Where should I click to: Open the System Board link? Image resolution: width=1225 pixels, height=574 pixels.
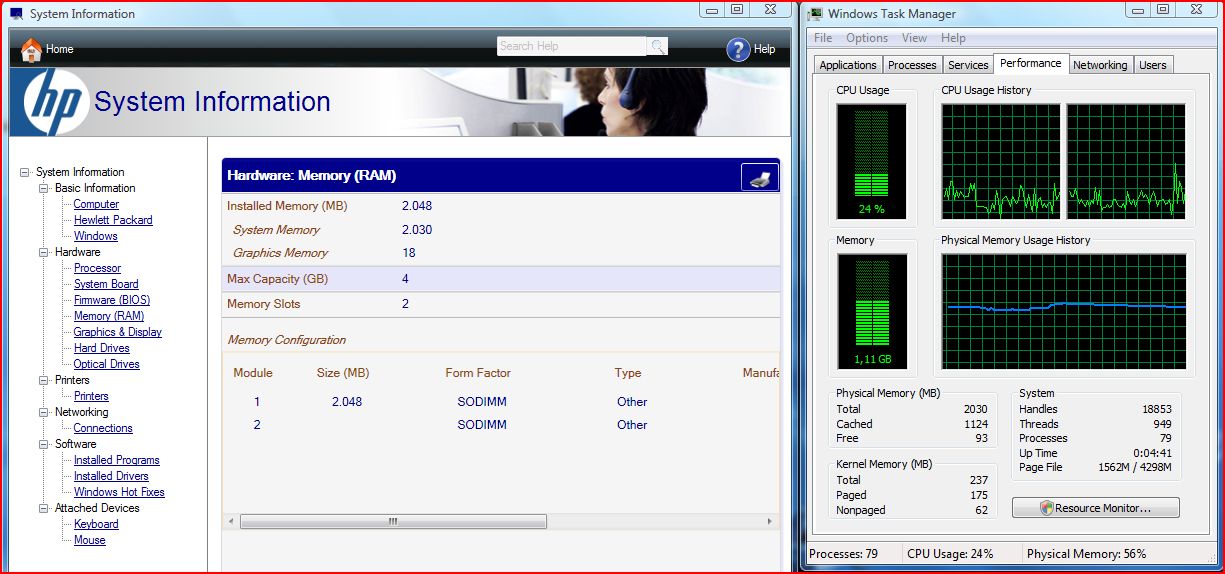tap(106, 284)
